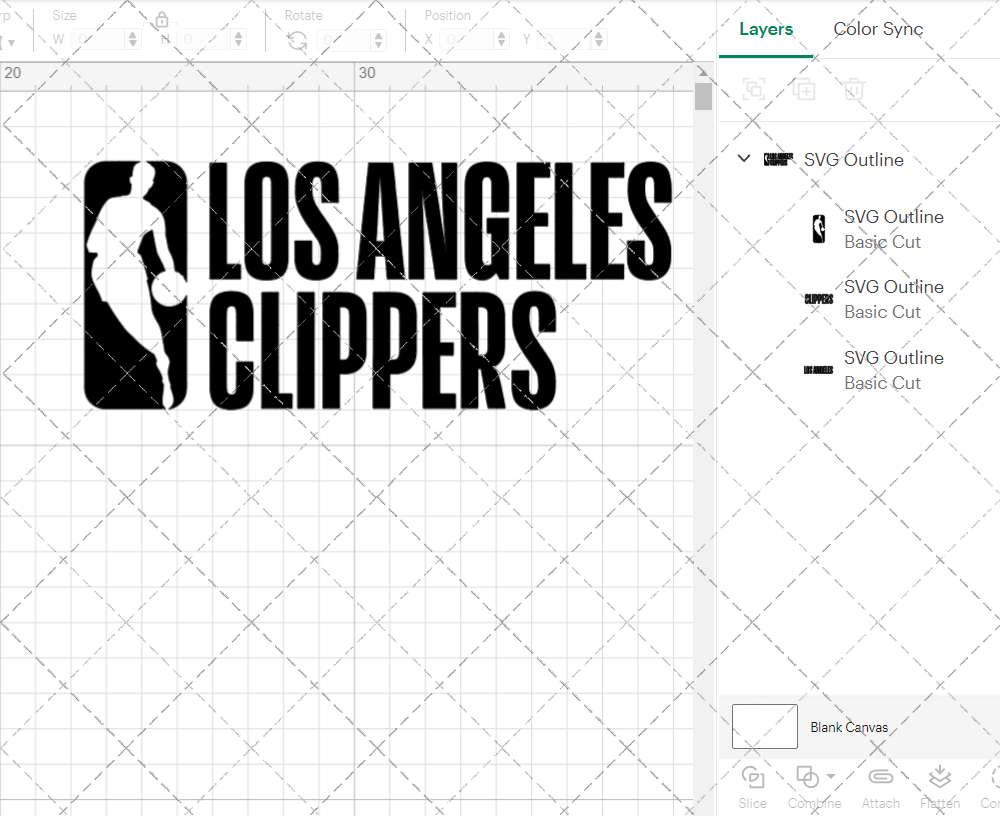Click the Width input field
The width and height of the screenshot is (1000, 816).
coord(98,40)
